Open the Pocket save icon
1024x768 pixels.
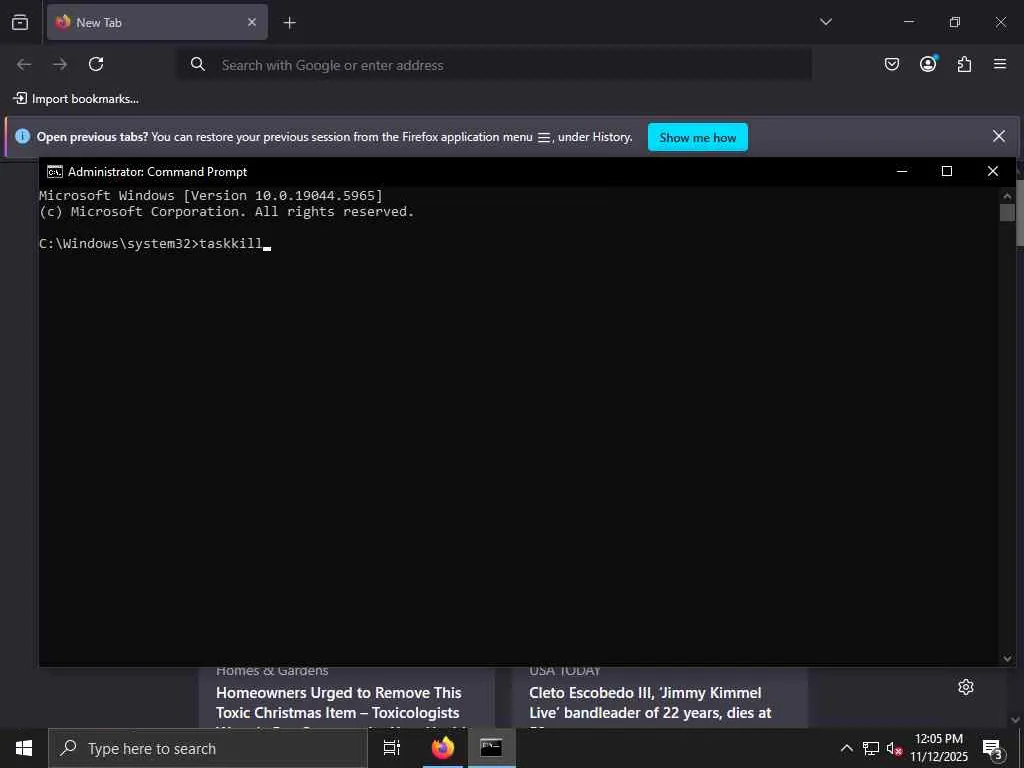click(891, 64)
